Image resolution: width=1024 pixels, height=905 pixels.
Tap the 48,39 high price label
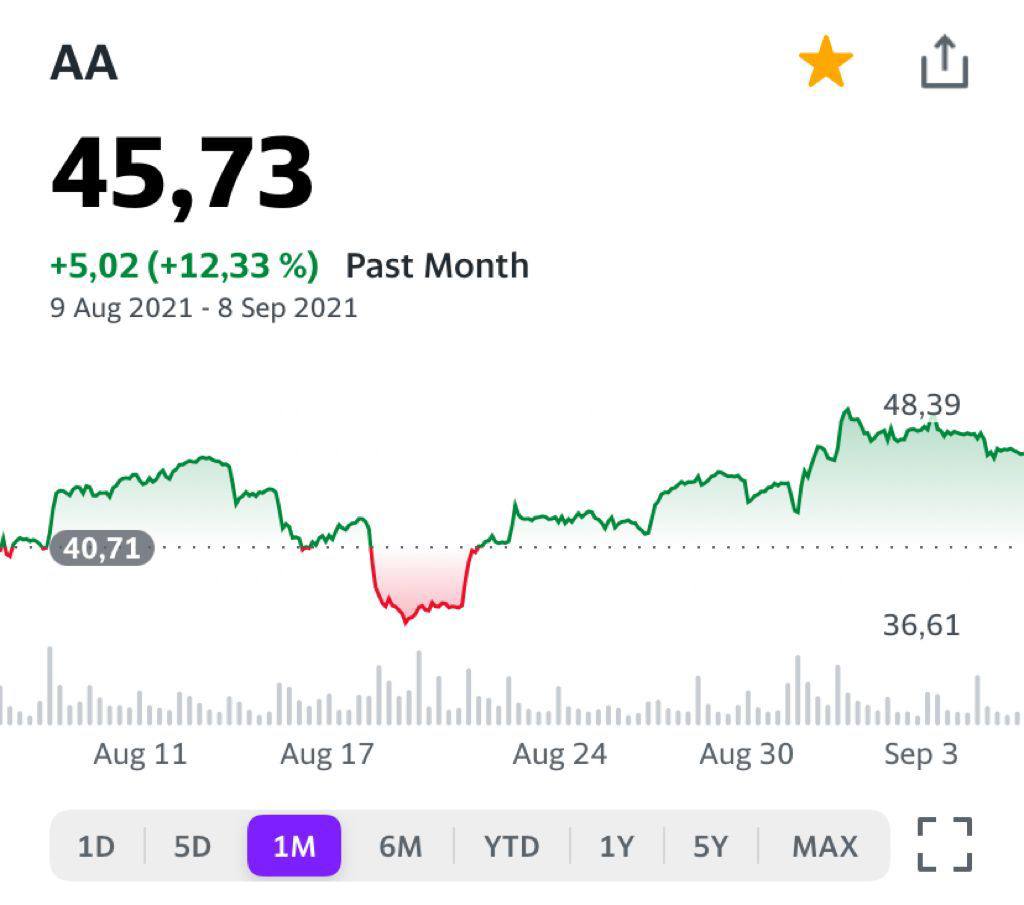pos(921,405)
